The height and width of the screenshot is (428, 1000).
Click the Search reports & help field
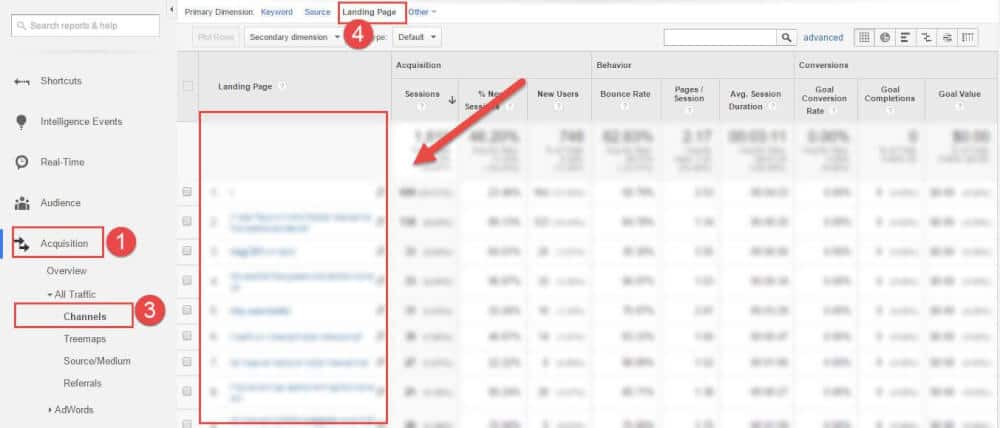coord(85,24)
